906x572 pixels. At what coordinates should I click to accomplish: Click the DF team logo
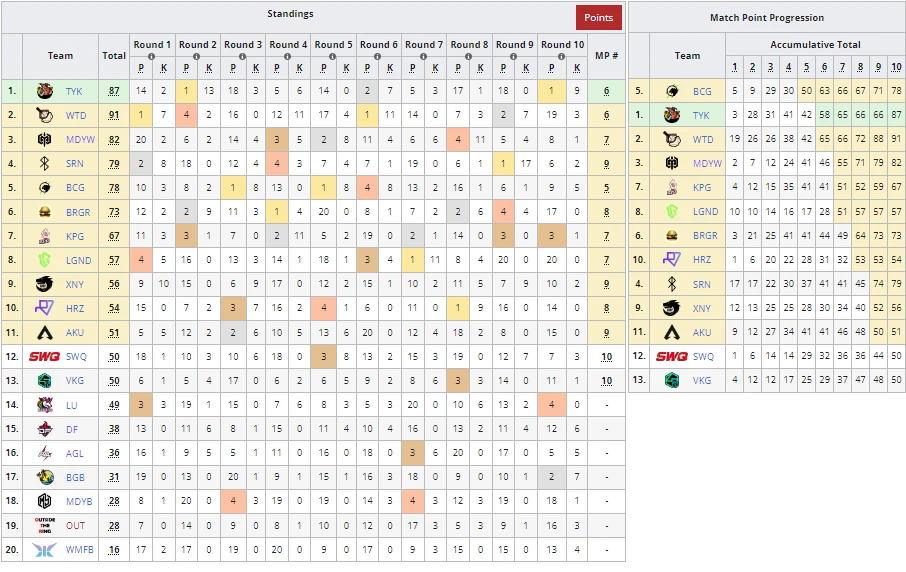[x=45, y=428]
